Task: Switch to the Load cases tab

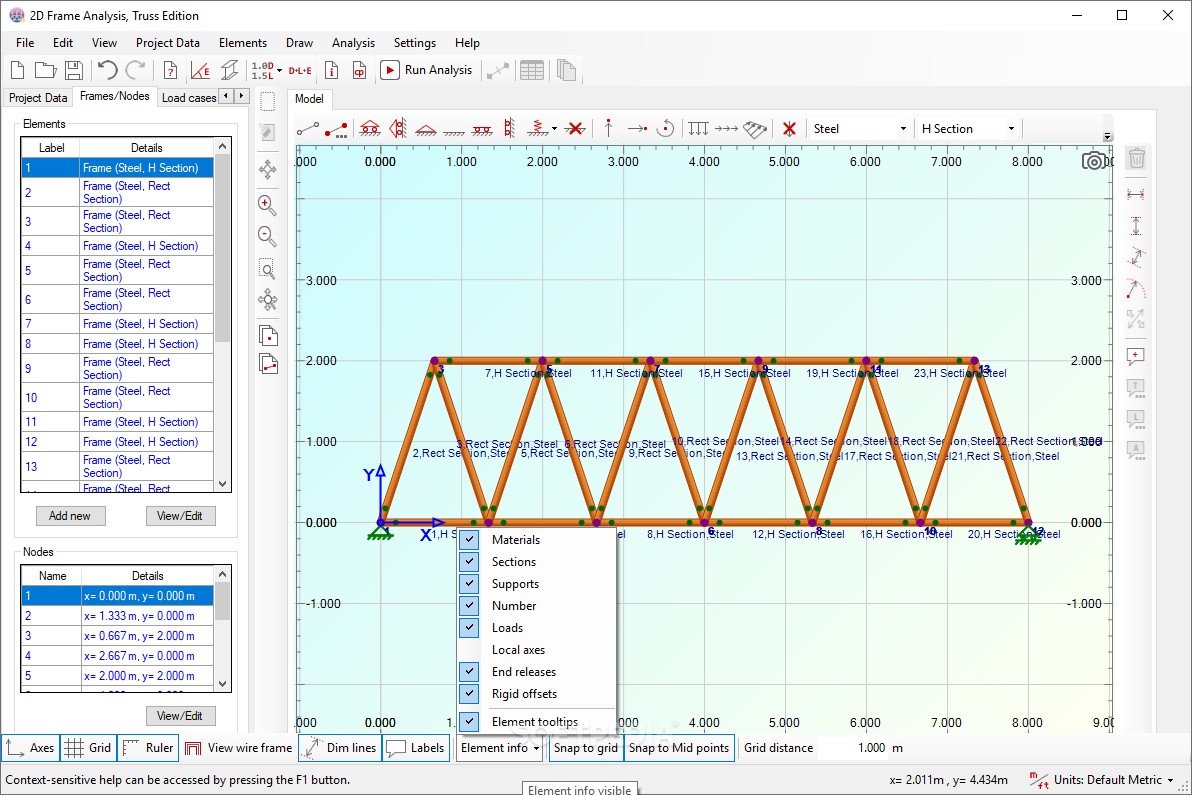Action: coord(188,97)
